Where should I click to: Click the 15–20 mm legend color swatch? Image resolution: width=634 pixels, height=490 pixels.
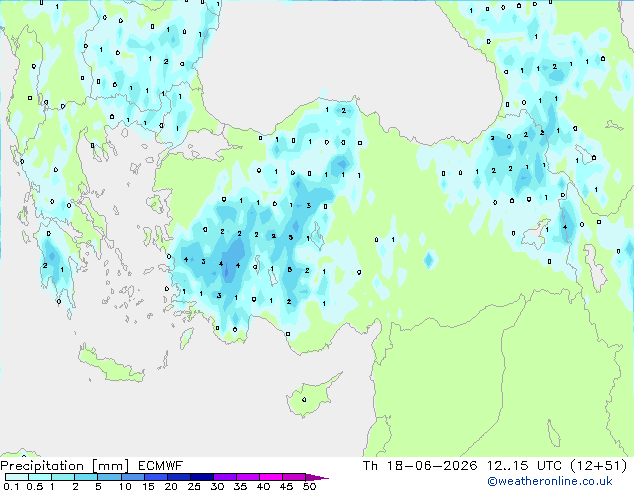[155, 477]
